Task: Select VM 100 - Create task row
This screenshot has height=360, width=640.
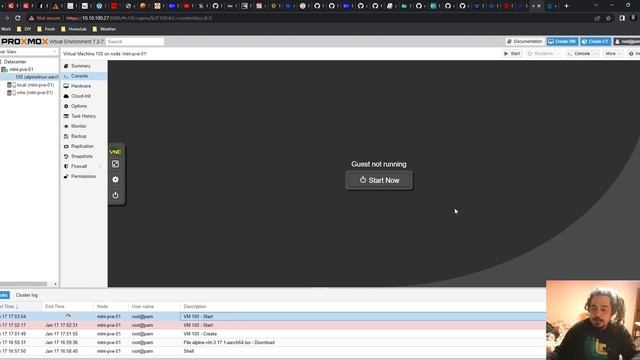Action: 273,334
